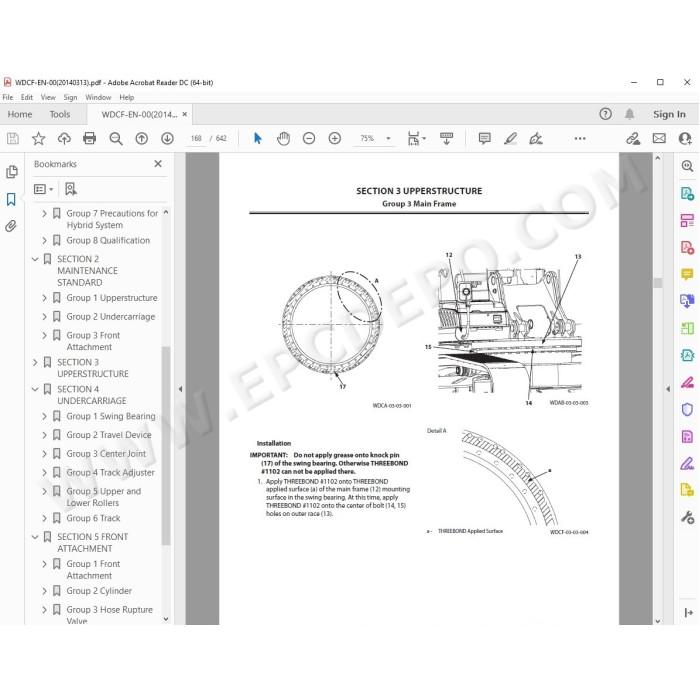Collapse the left navigation pane arrow
Image resolution: width=700 pixels, height=700 pixels.
click(180, 389)
